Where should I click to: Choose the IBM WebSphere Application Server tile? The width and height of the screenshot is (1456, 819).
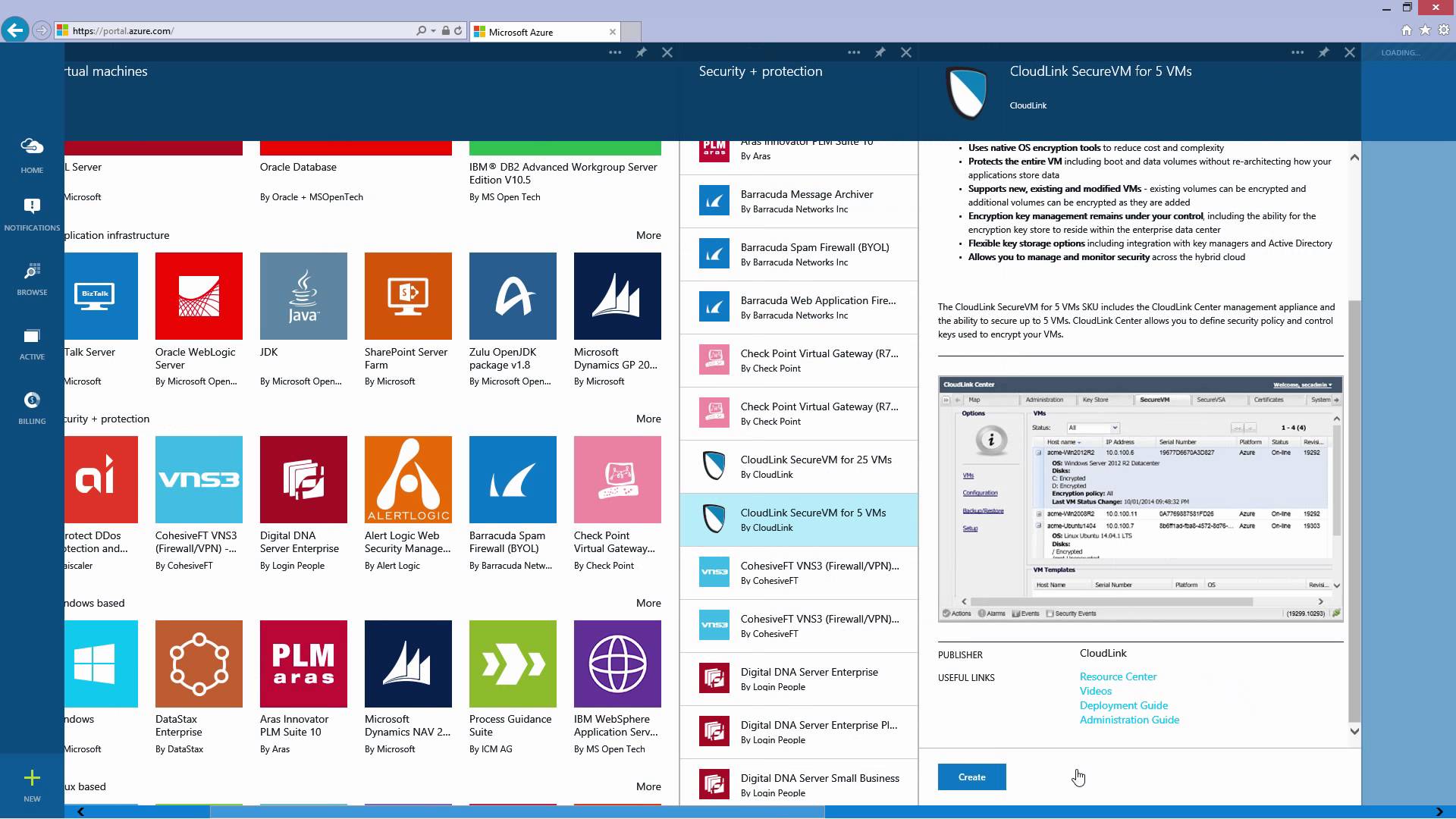(617, 664)
